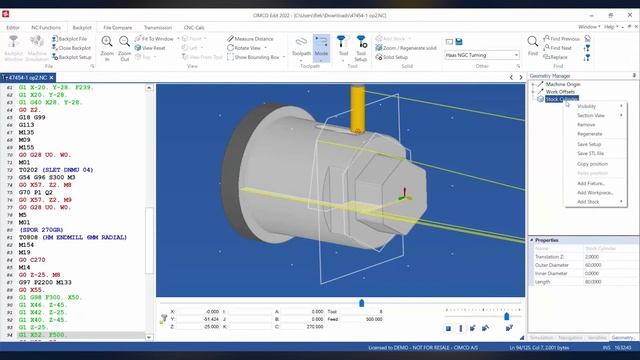Viewport: 640px width, 360px height.
Task: Open the Help menu
Action: [611, 27]
